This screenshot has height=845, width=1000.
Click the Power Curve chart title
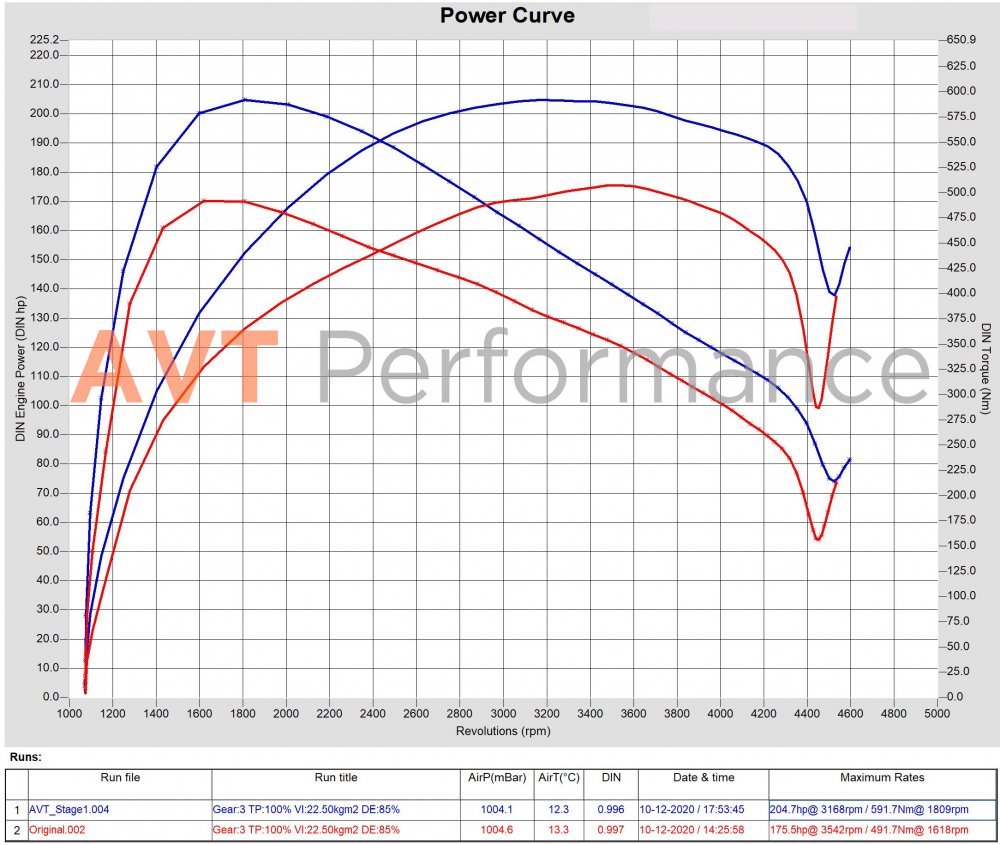point(507,16)
